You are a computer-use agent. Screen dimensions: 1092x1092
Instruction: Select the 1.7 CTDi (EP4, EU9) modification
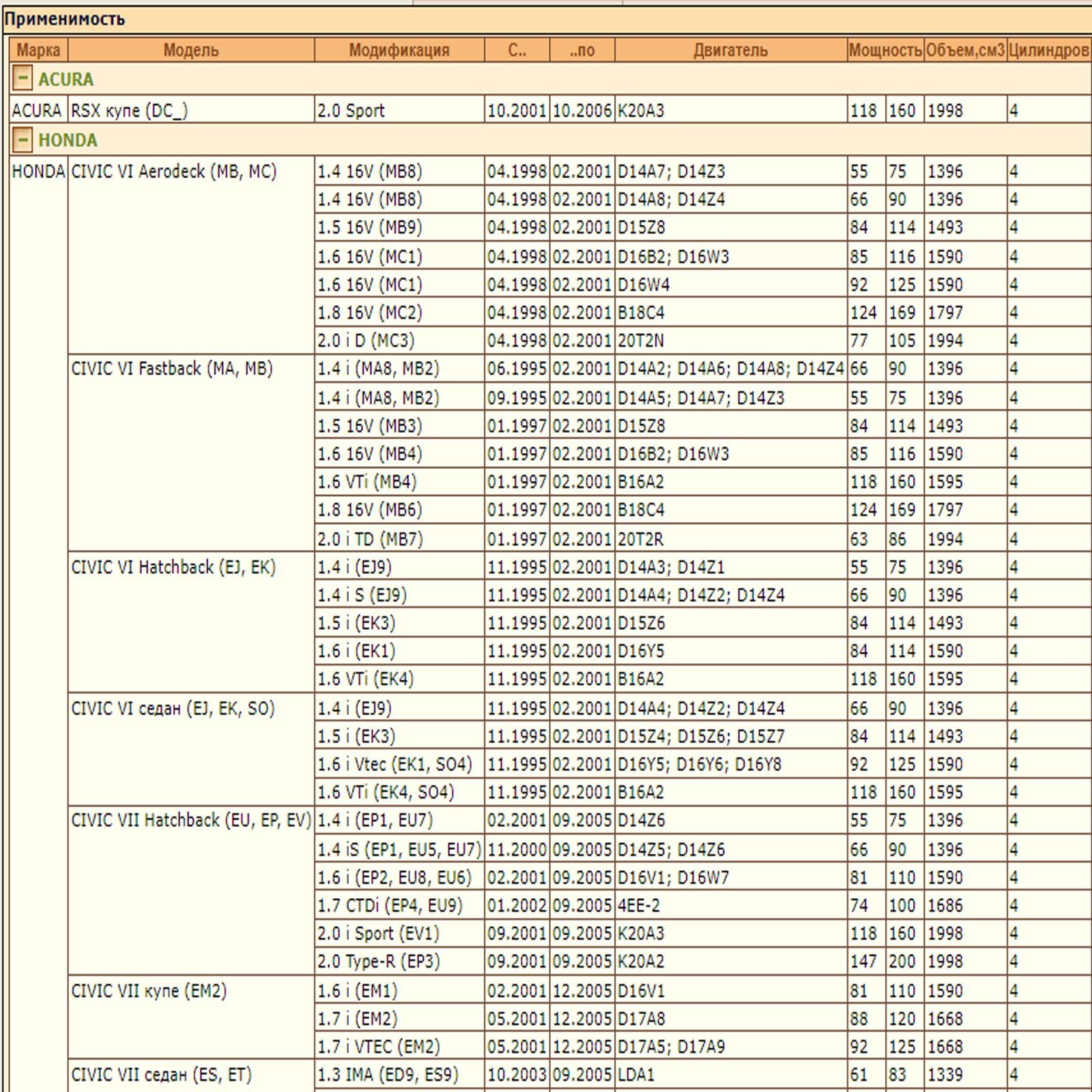point(390,906)
